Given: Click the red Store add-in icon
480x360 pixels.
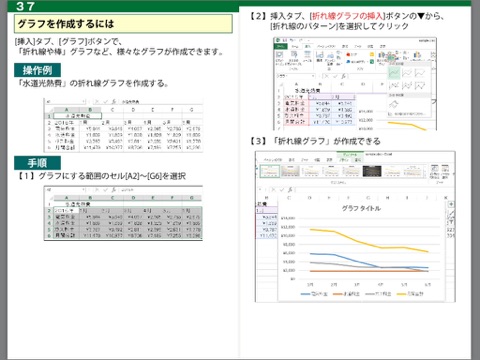Looking at the screenshot, I should [348, 54].
